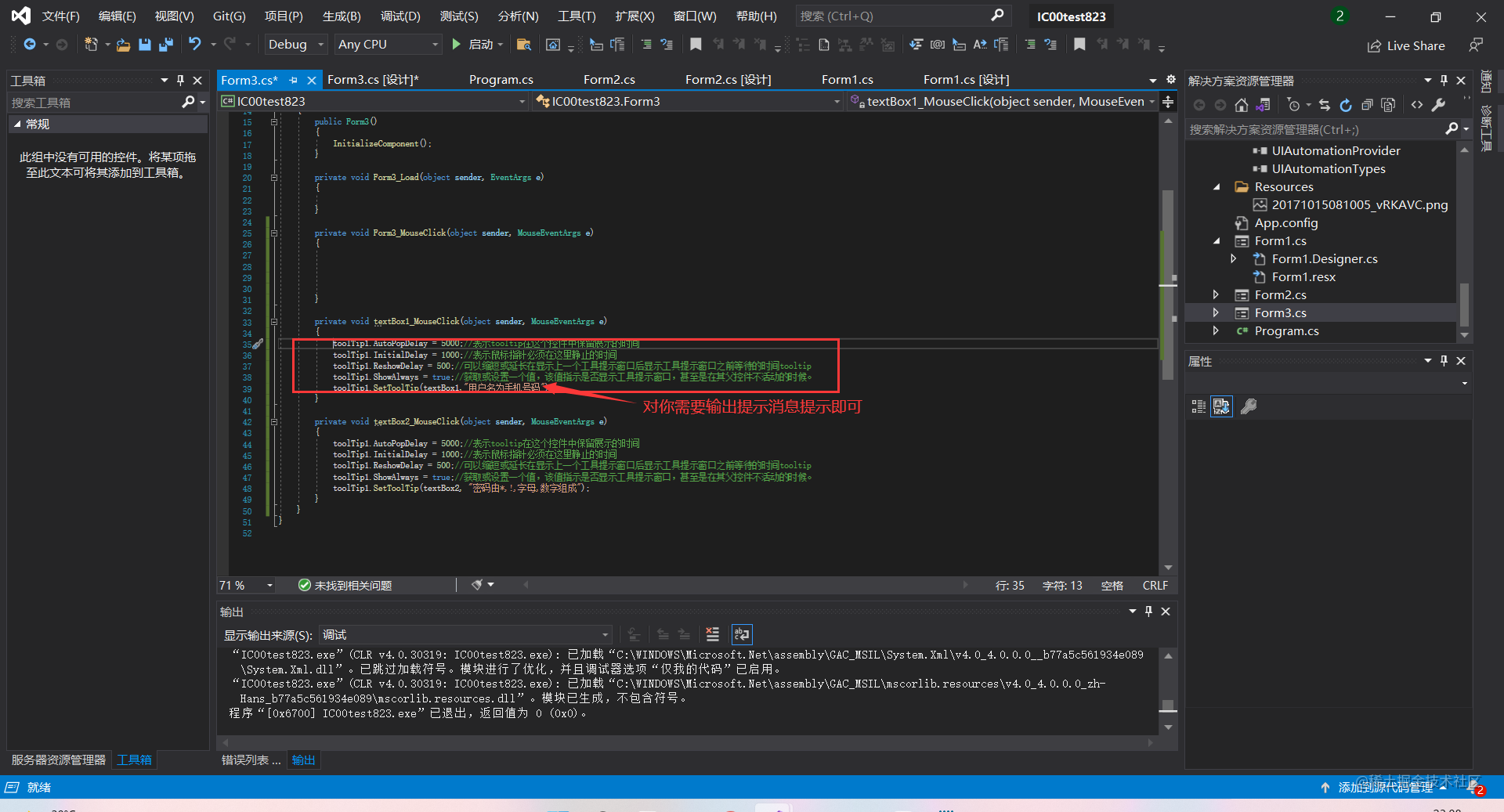The width and height of the screenshot is (1504, 812).
Task: Clear all output with the red X icon
Action: coord(713,634)
